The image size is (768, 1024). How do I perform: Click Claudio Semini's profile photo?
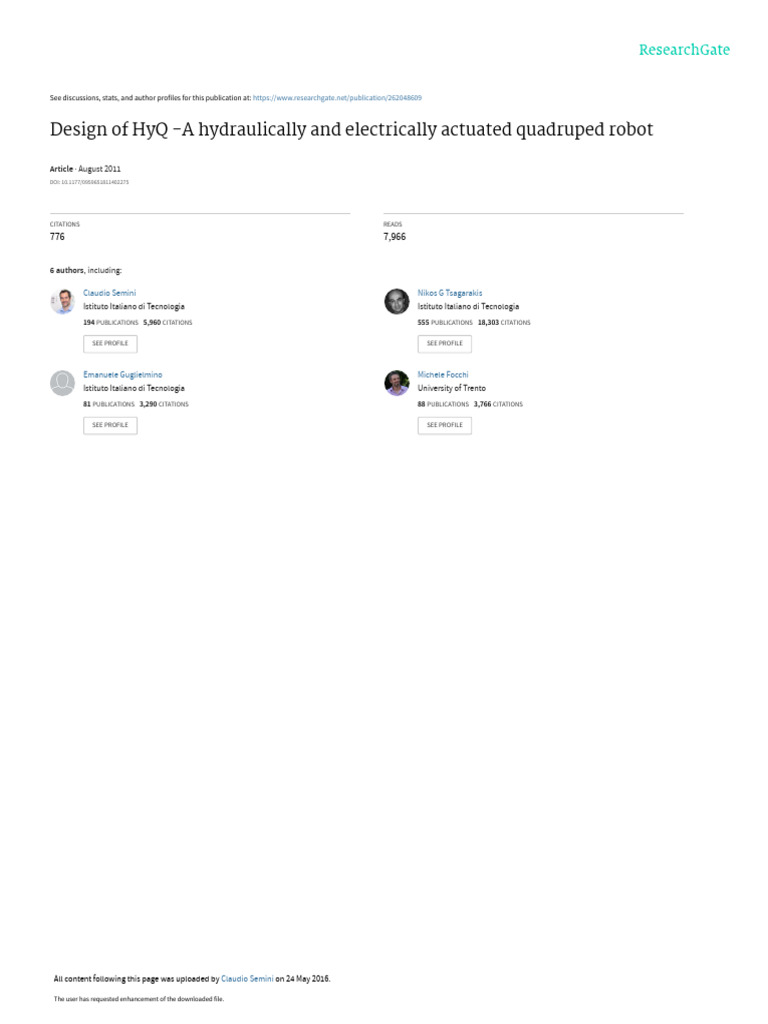(63, 302)
